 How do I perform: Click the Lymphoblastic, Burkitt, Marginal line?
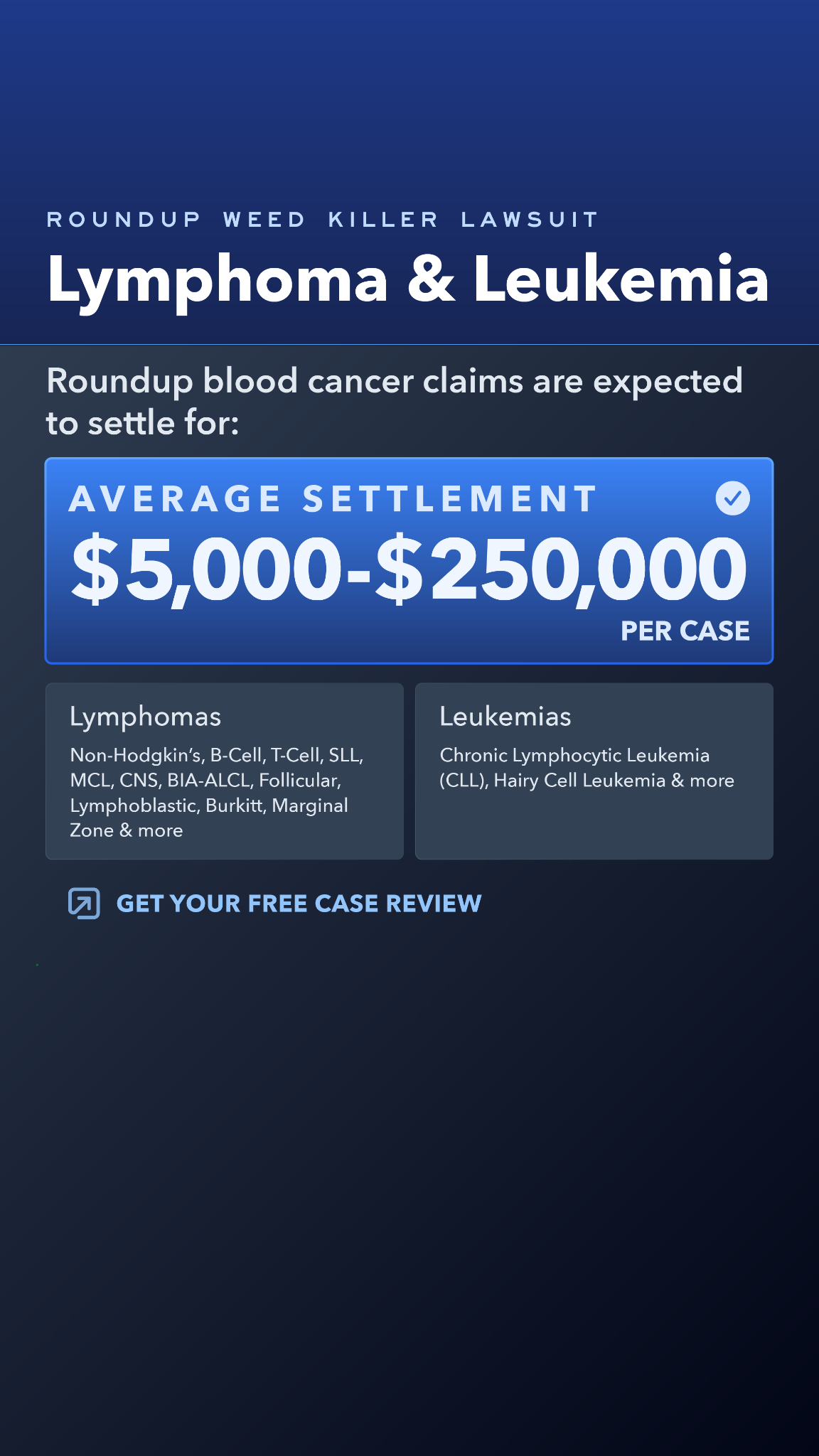point(209,805)
